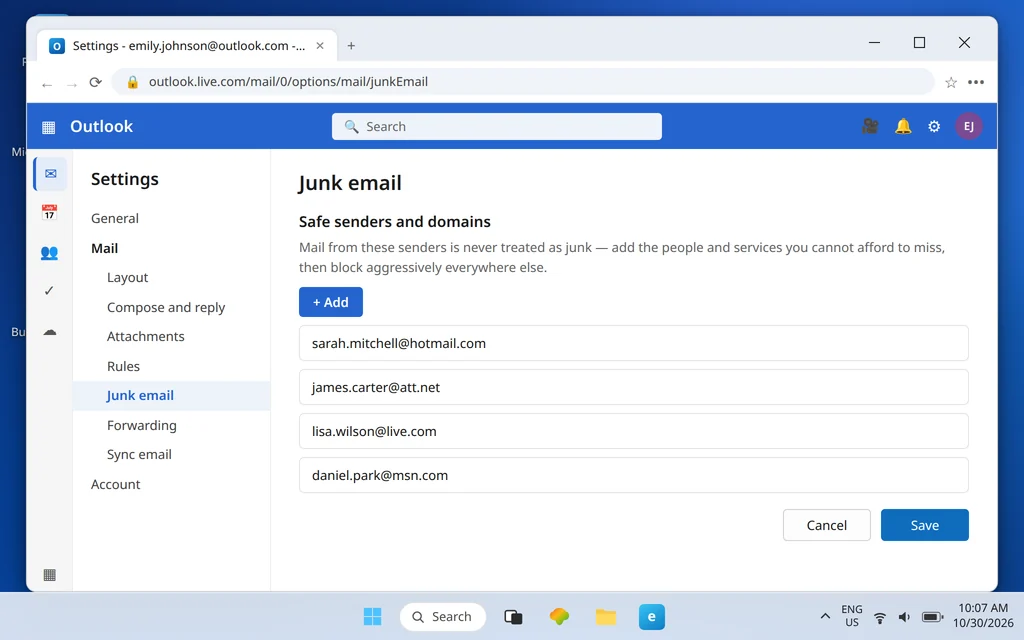This screenshot has height=640, width=1024.
Task: Open the clock showing 10:07 AM
Action: pos(983,616)
